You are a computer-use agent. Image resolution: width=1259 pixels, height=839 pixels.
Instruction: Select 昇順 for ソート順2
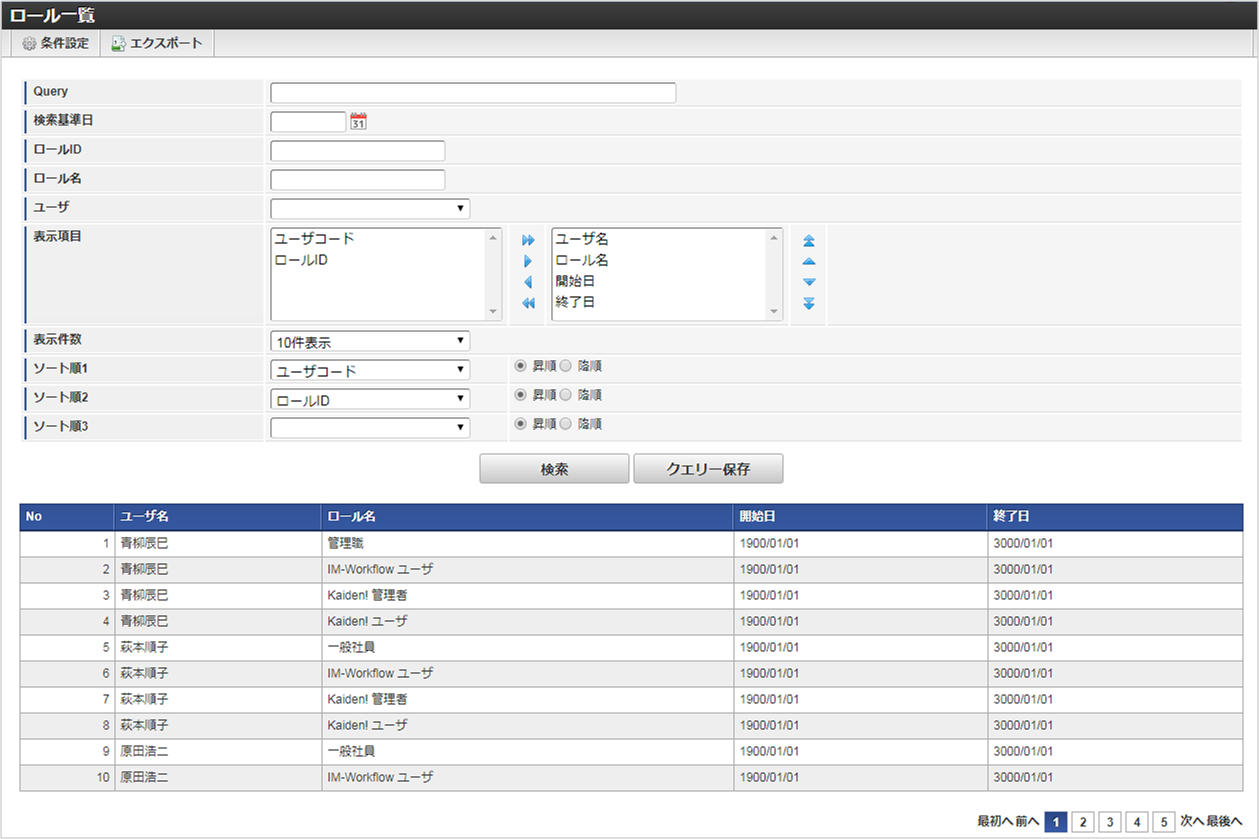(x=520, y=395)
